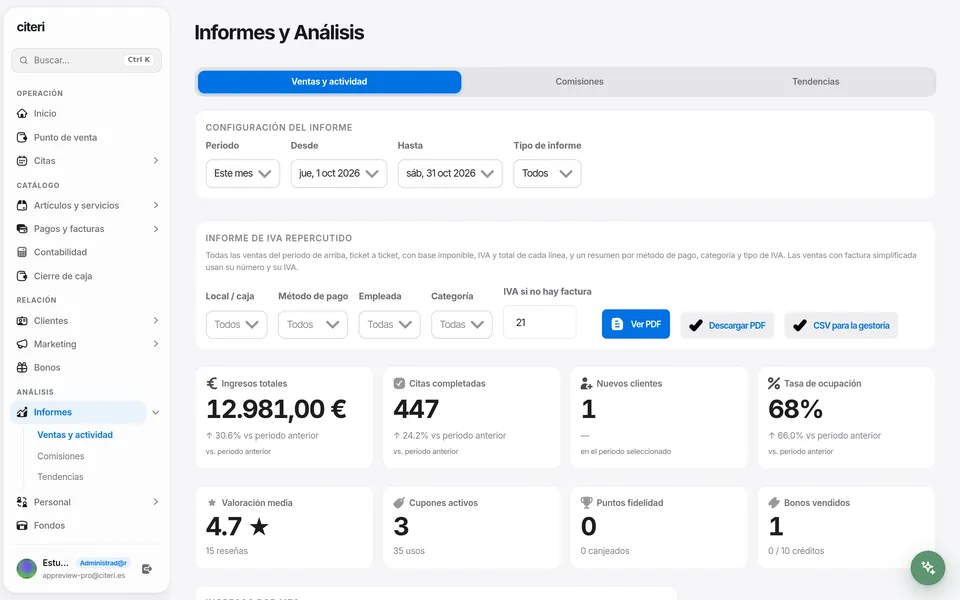The height and width of the screenshot is (600, 960).
Task: Focus the Buscar search field
Action: [86, 60]
